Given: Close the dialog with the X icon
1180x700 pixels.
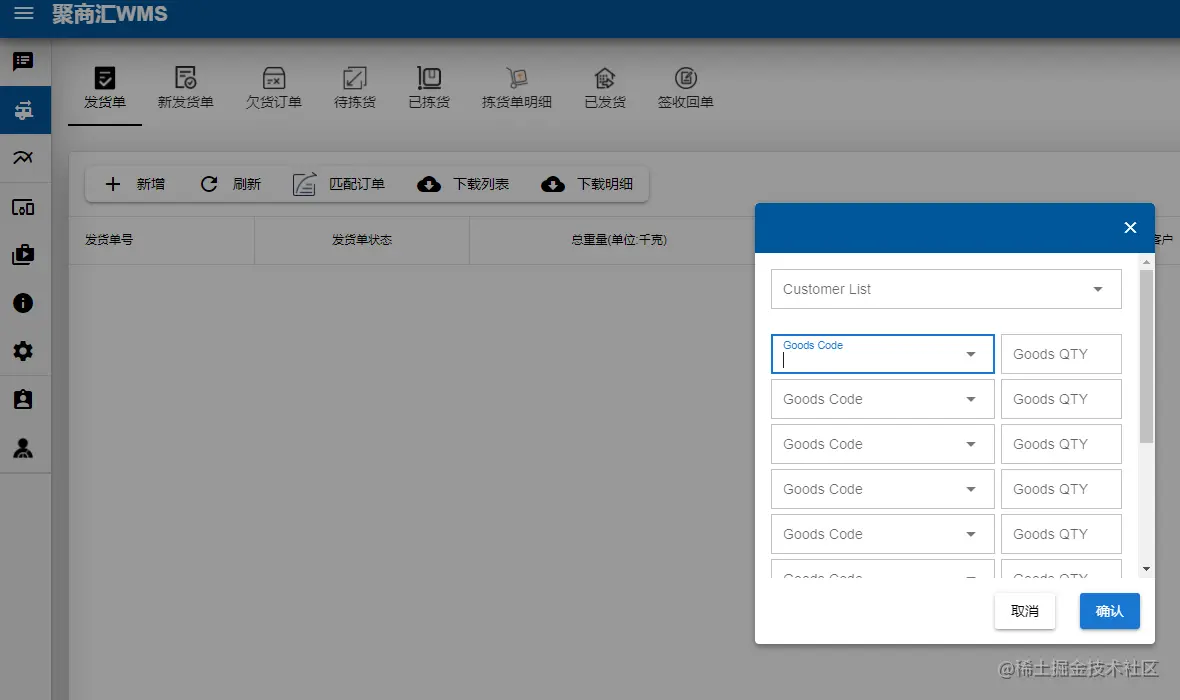Looking at the screenshot, I should click(x=1130, y=227).
